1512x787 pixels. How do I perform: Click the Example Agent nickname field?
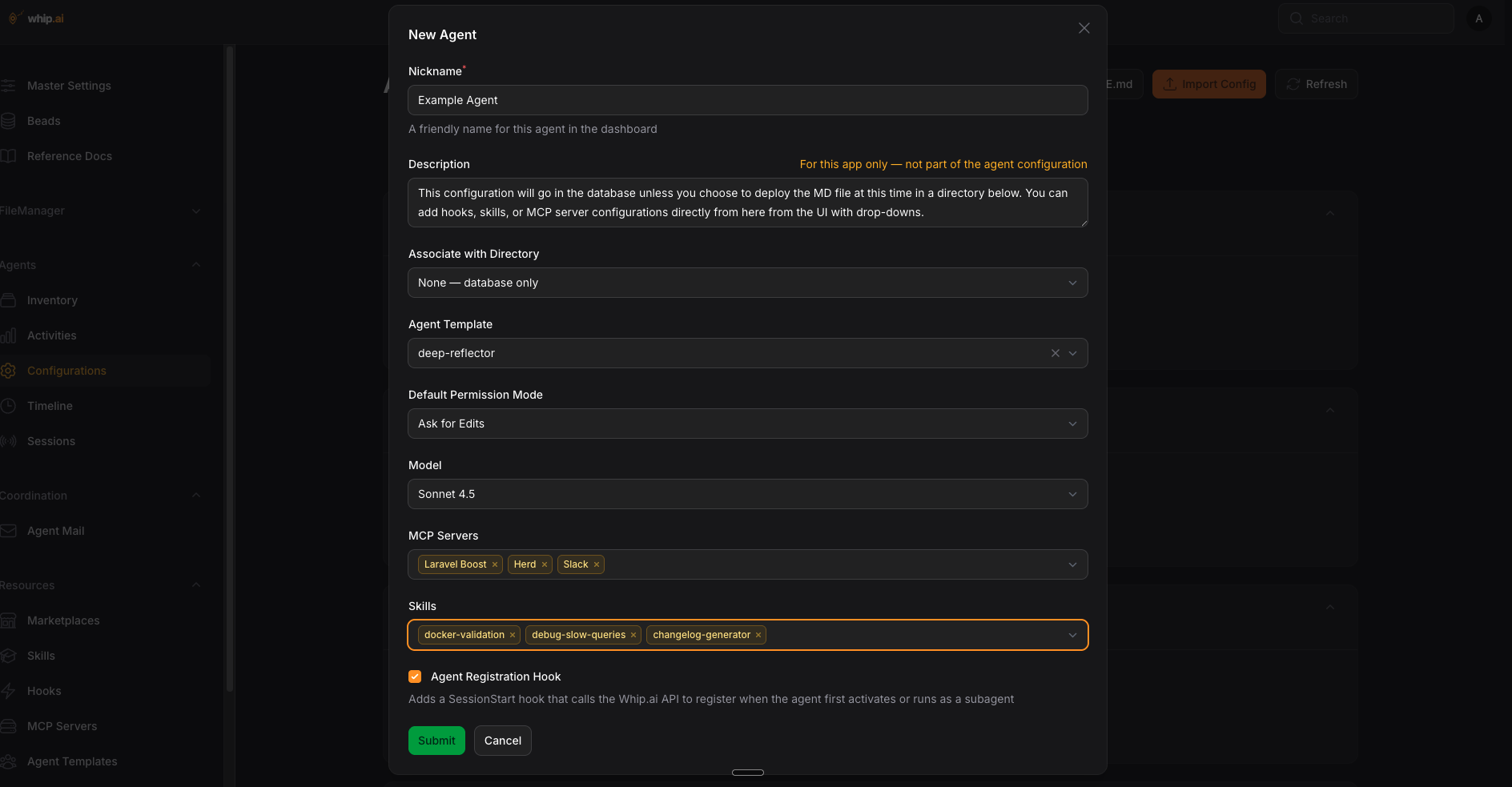[747, 100]
